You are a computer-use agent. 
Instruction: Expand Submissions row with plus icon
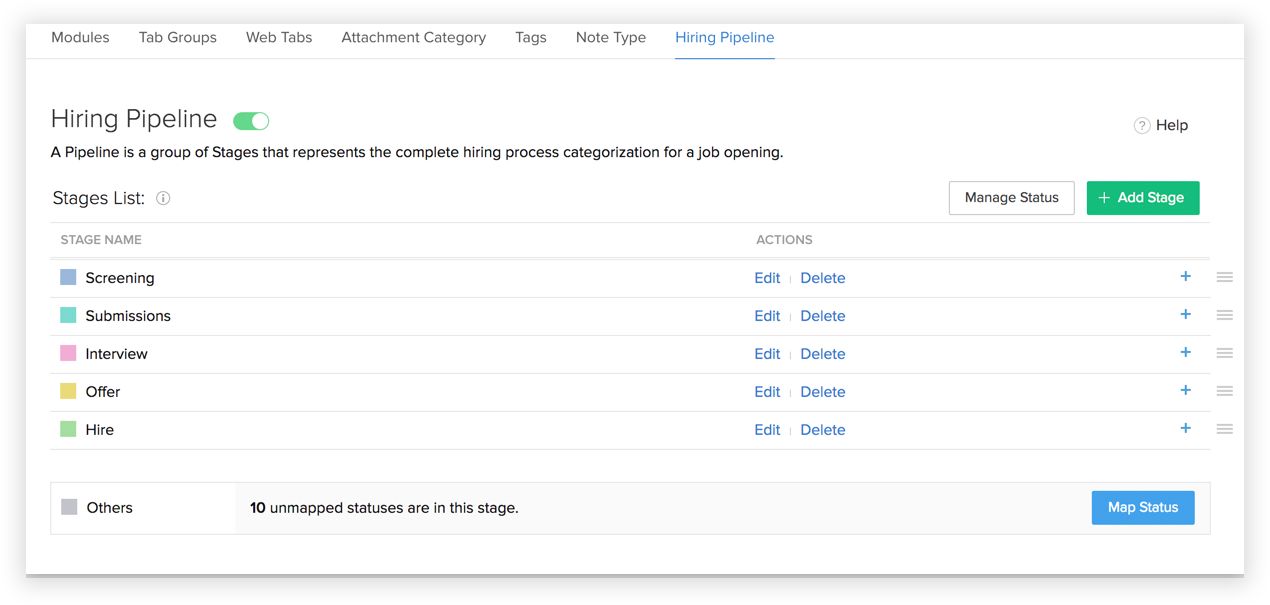pyautogui.click(x=1185, y=315)
